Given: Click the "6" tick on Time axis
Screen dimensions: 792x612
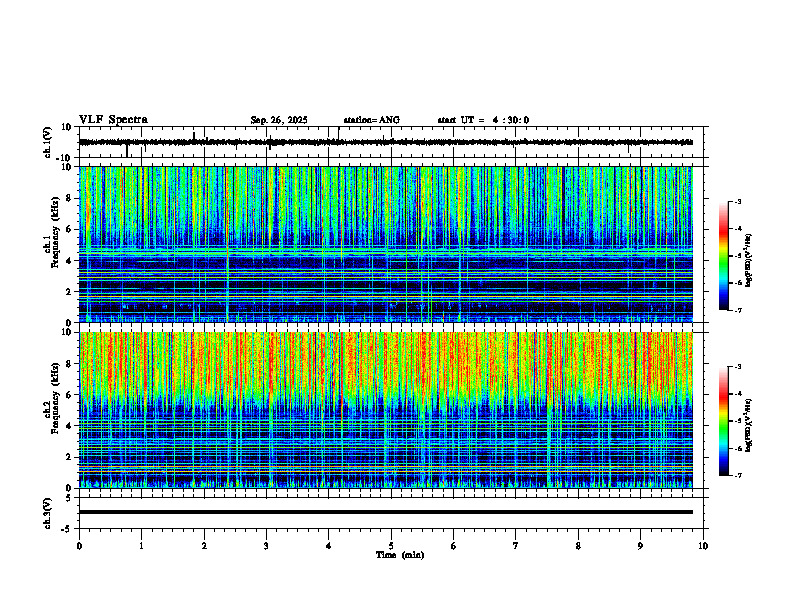Looking at the screenshot, I should 454,546.
